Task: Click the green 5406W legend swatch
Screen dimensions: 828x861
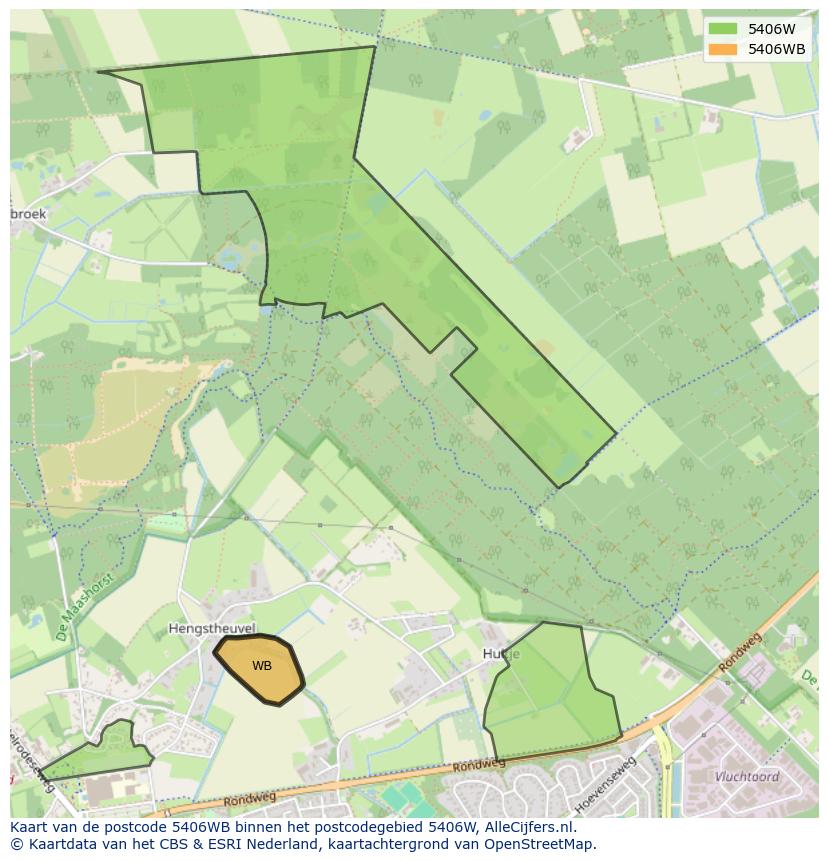Action: 723,29
